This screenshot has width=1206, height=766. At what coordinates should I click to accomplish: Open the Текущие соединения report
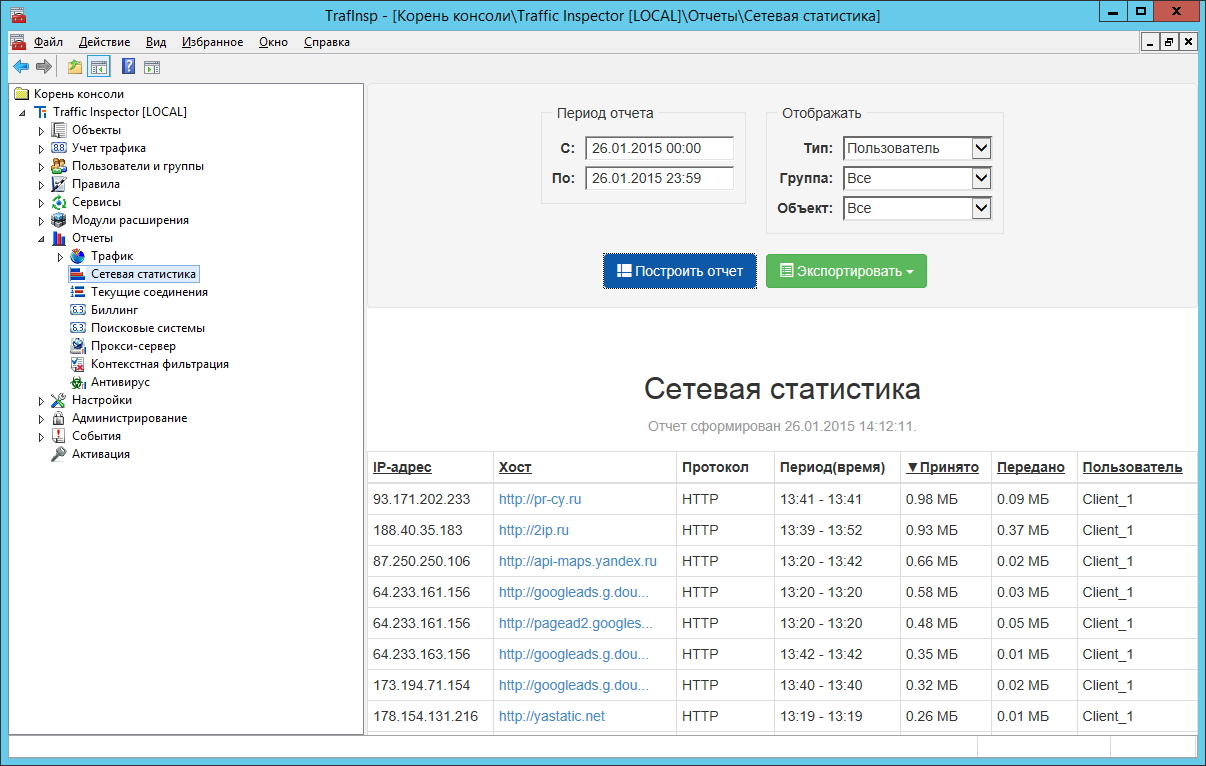coord(148,292)
